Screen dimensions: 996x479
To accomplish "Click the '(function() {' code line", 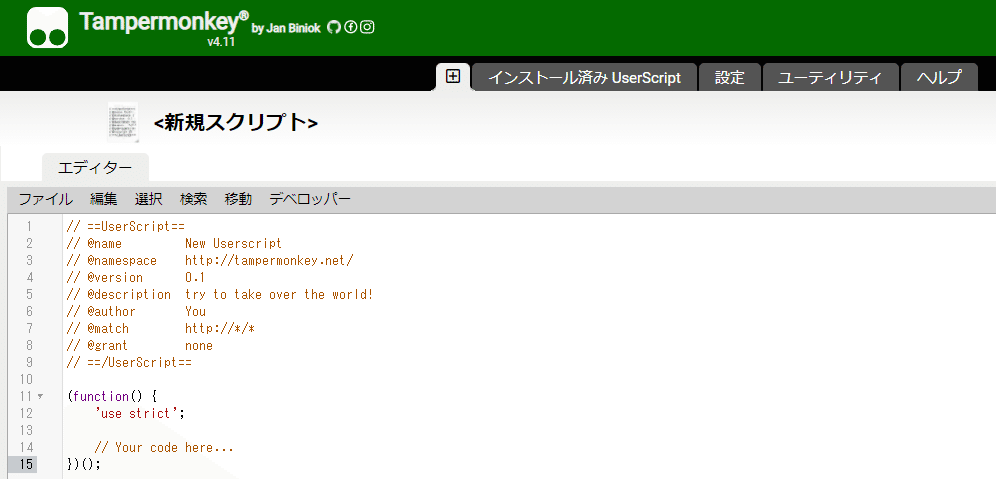I will pyautogui.click(x=111, y=396).
